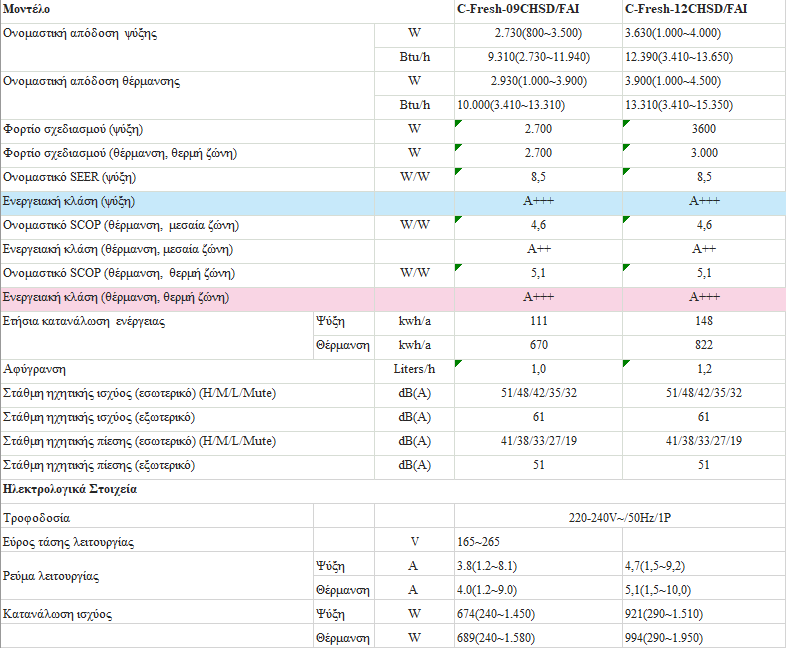Click the current value '4,7(1,5~9,2)'
The height and width of the screenshot is (648, 786).
click(655, 566)
